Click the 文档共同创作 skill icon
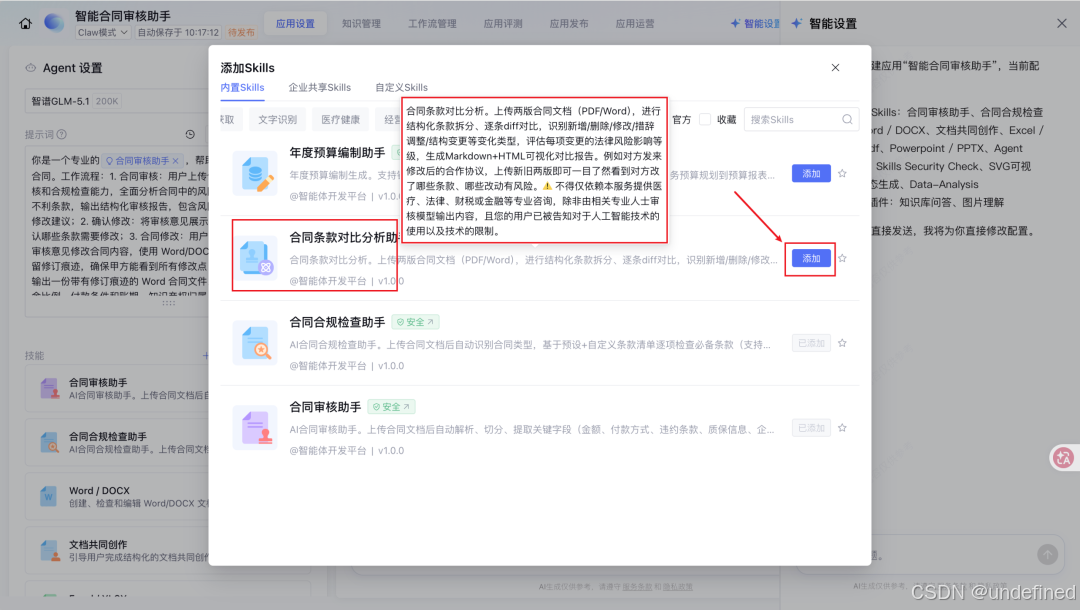The width and height of the screenshot is (1080, 610). pos(49,551)
